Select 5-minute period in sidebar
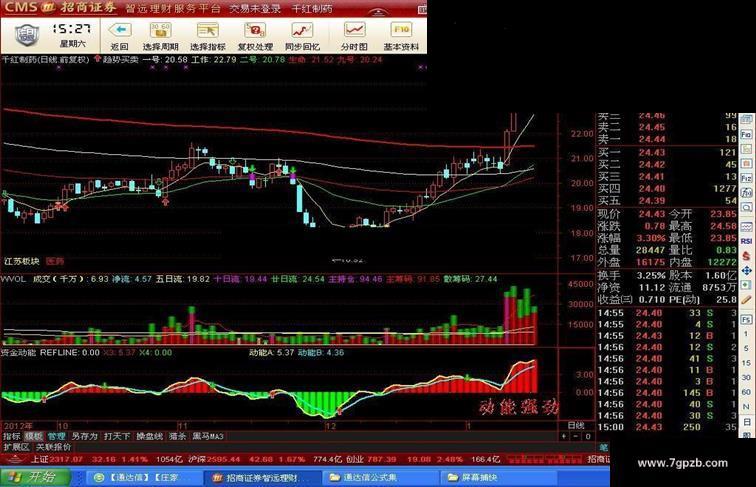This screenshot has height=487, width=756. point(746,348)
